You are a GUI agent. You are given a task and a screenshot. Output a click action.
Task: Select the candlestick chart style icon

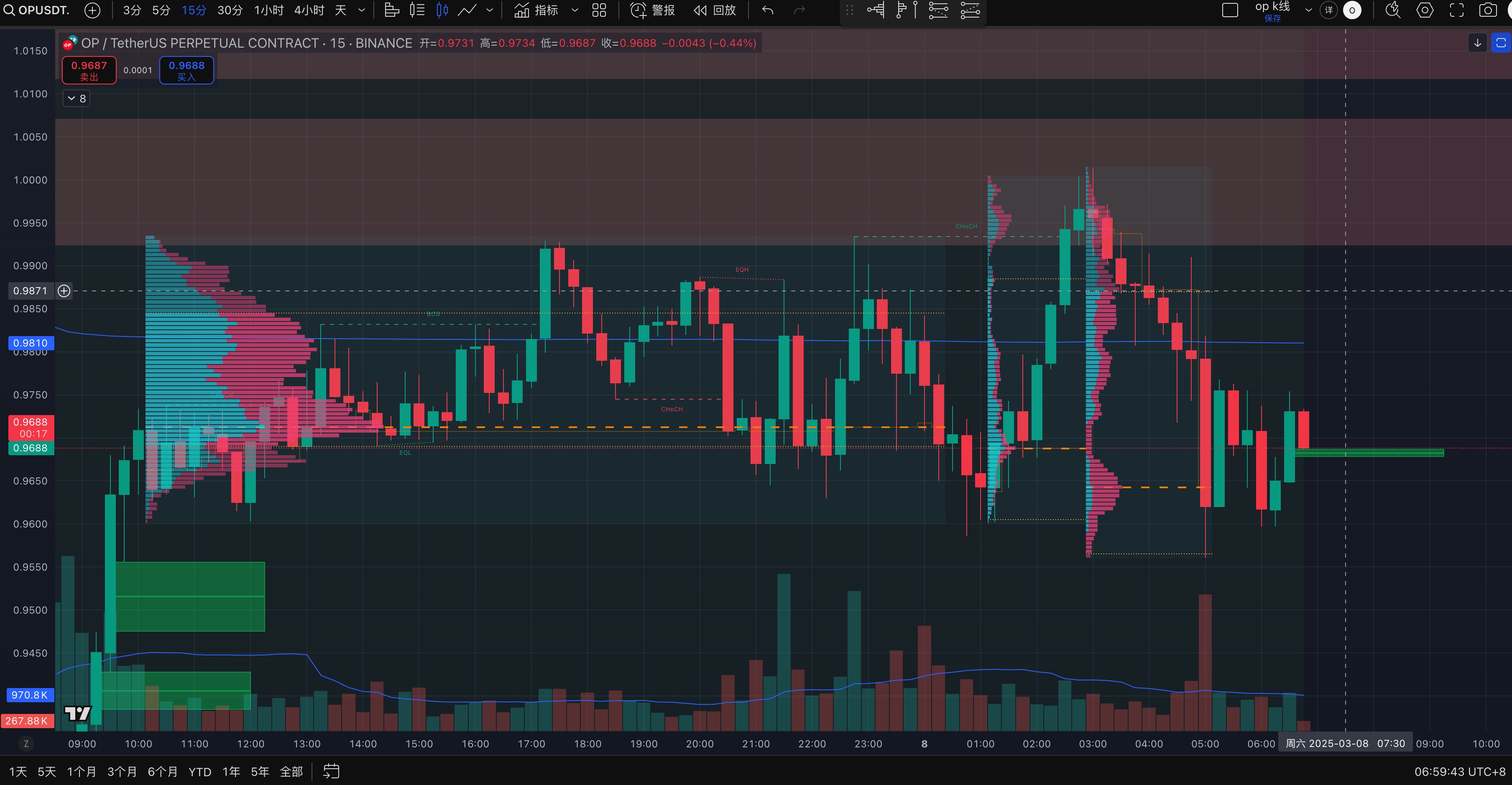pyautogui.click(x=442, y=10)
